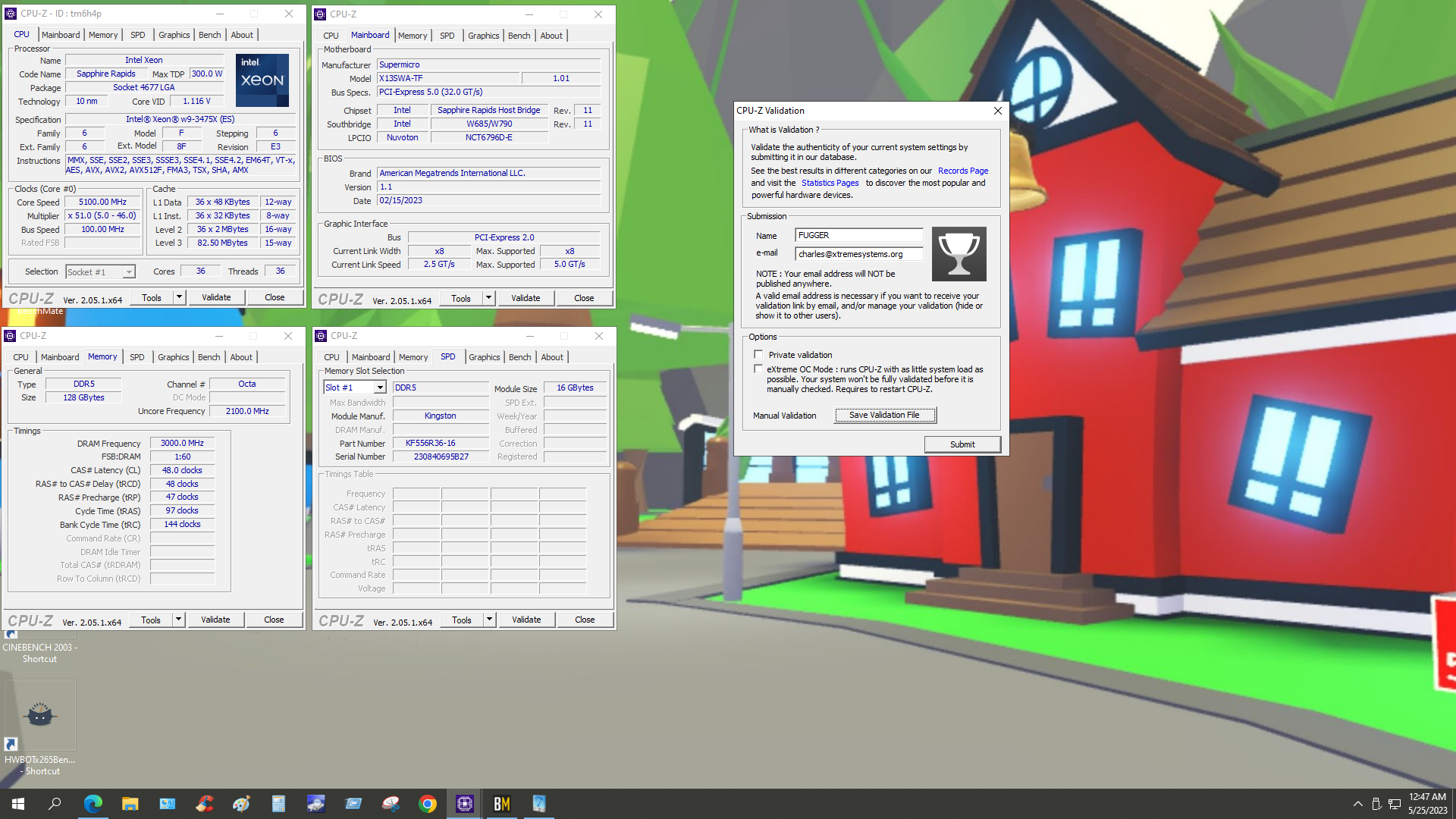Click e-mail field in Validation dialog
The width and height of the screenshot is (1456, 819).
click(x=858, y=254)
